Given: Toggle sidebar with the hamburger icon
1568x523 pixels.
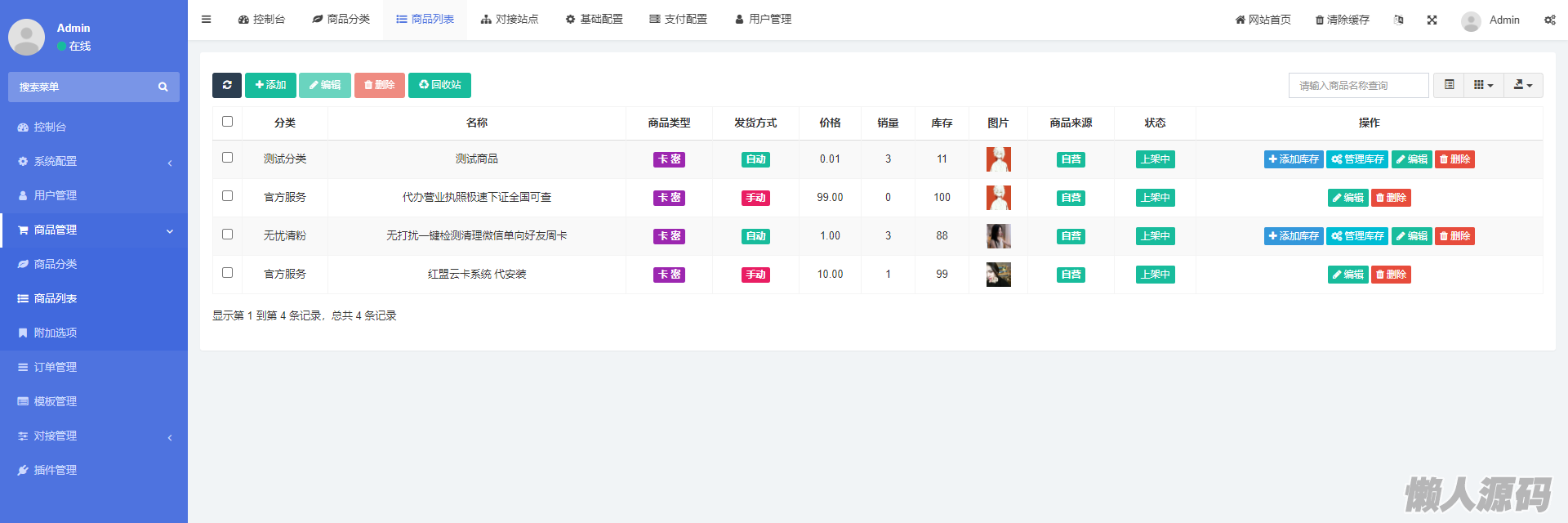Looking at the screenshot, I should 207,20.
